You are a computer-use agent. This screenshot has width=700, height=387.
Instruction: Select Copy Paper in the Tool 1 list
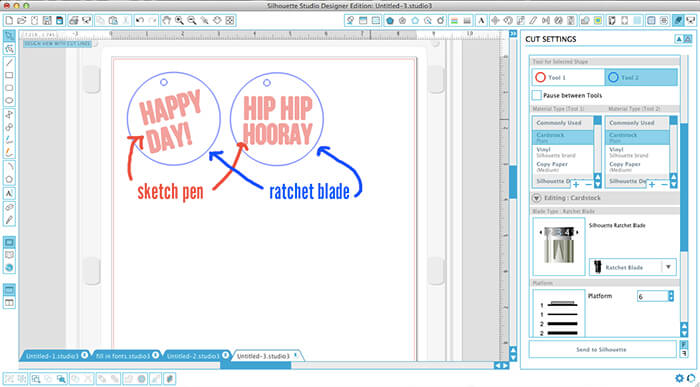click(562, 167)
